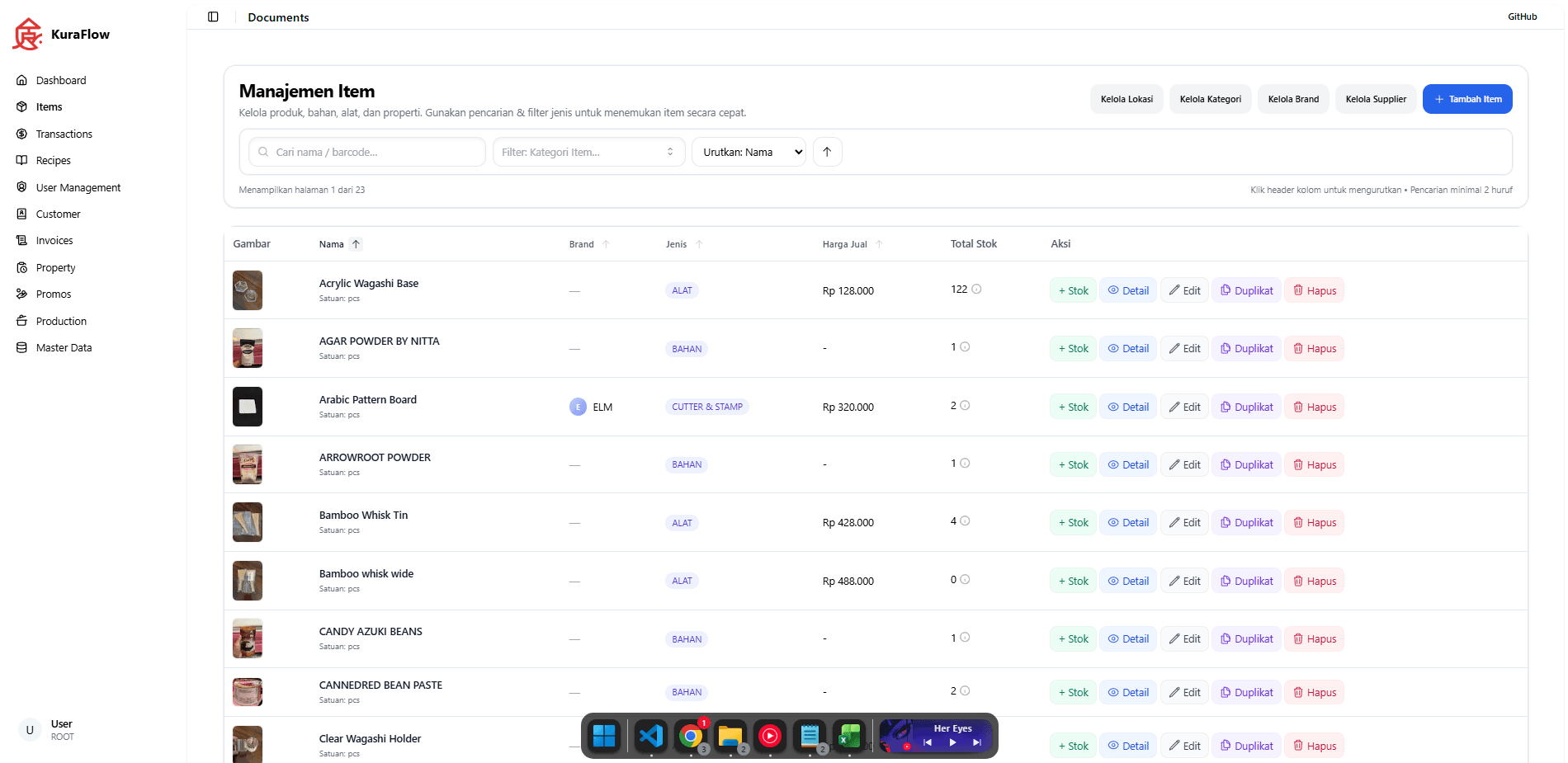Open the Filter Kategori Item dropdown
The width and height of the screenshot is (1568, 763).
coord(588,151)
